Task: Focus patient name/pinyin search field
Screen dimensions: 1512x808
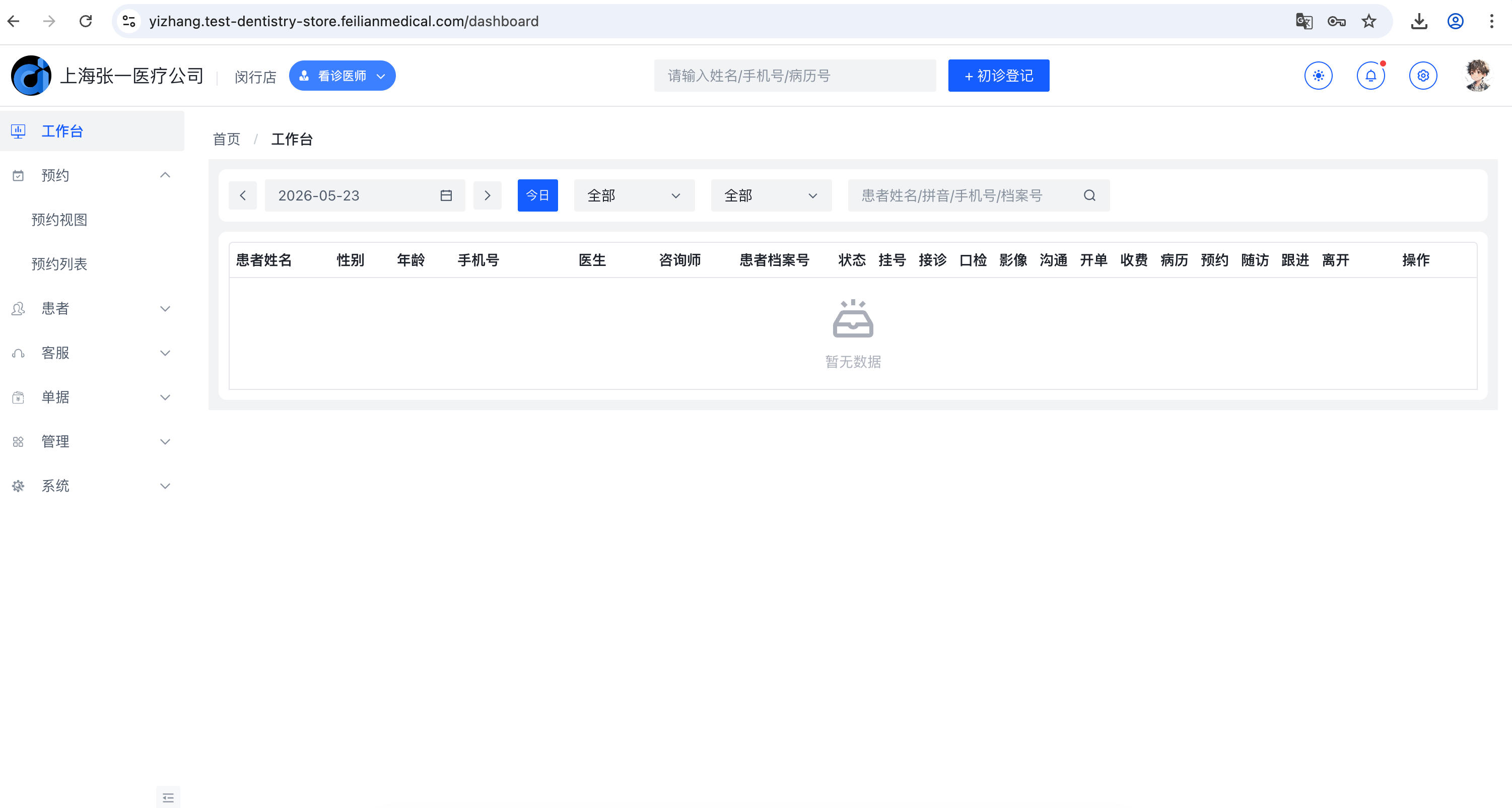Action: pyautogui.click(x=979, y=195)
